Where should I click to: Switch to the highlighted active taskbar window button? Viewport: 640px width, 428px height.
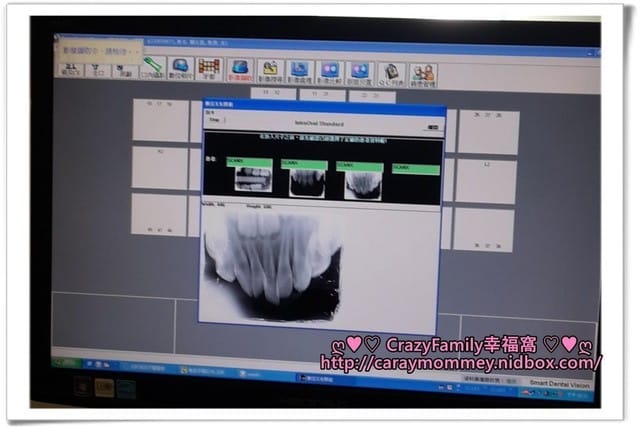322,379
